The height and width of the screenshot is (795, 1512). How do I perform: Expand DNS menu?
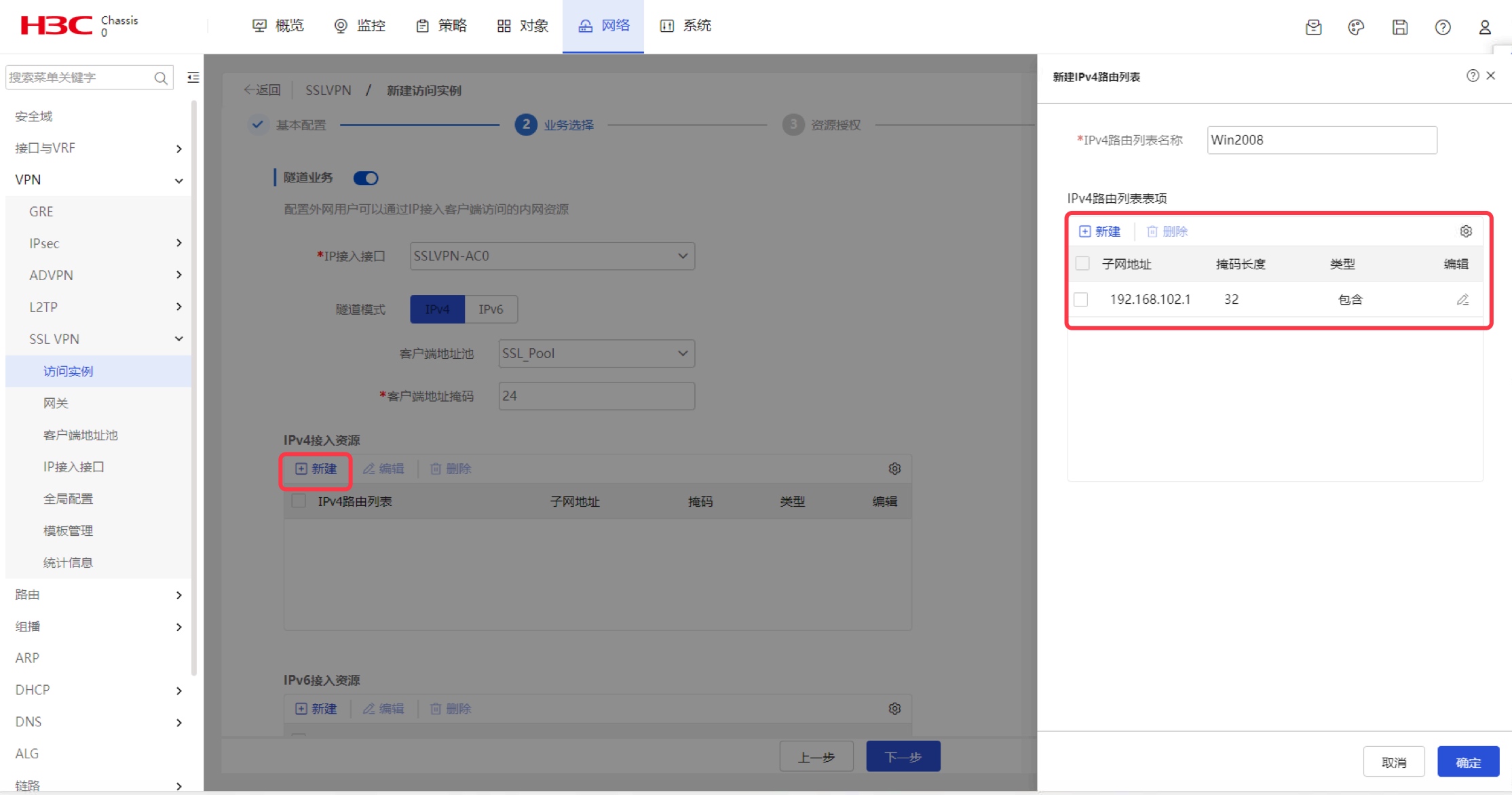point(98,722)
